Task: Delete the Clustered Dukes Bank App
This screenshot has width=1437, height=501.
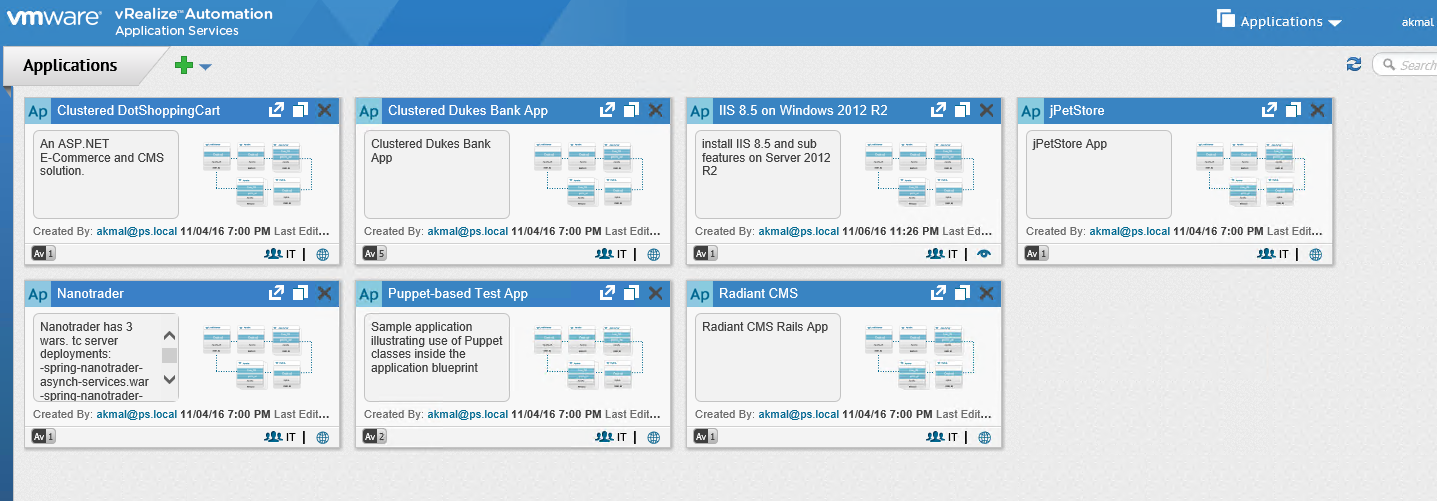Action: point(655,110)
